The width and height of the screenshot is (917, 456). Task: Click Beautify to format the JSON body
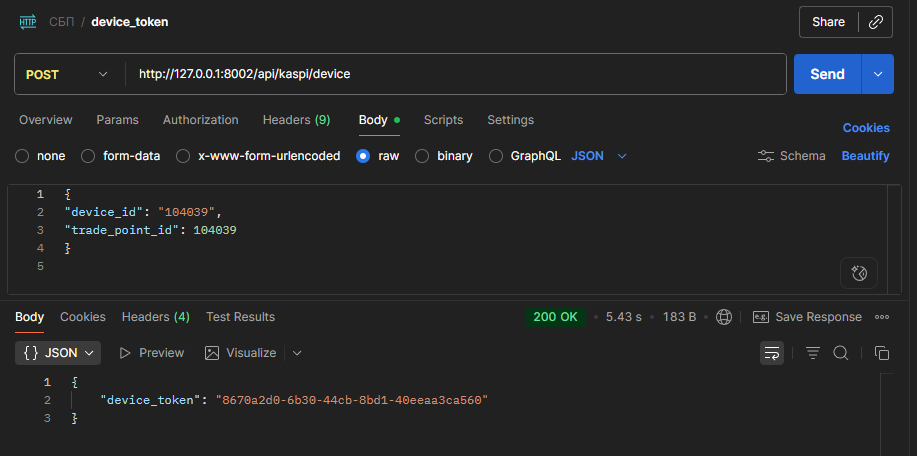[x=865, y=156]
